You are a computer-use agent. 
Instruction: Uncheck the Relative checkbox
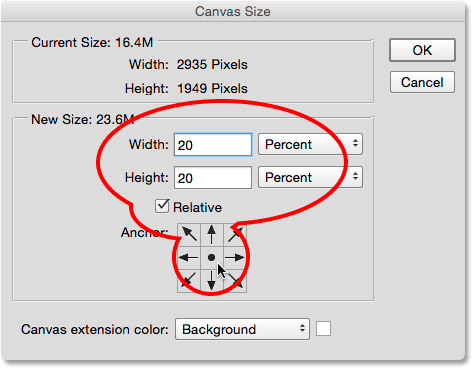pos(162,206)
